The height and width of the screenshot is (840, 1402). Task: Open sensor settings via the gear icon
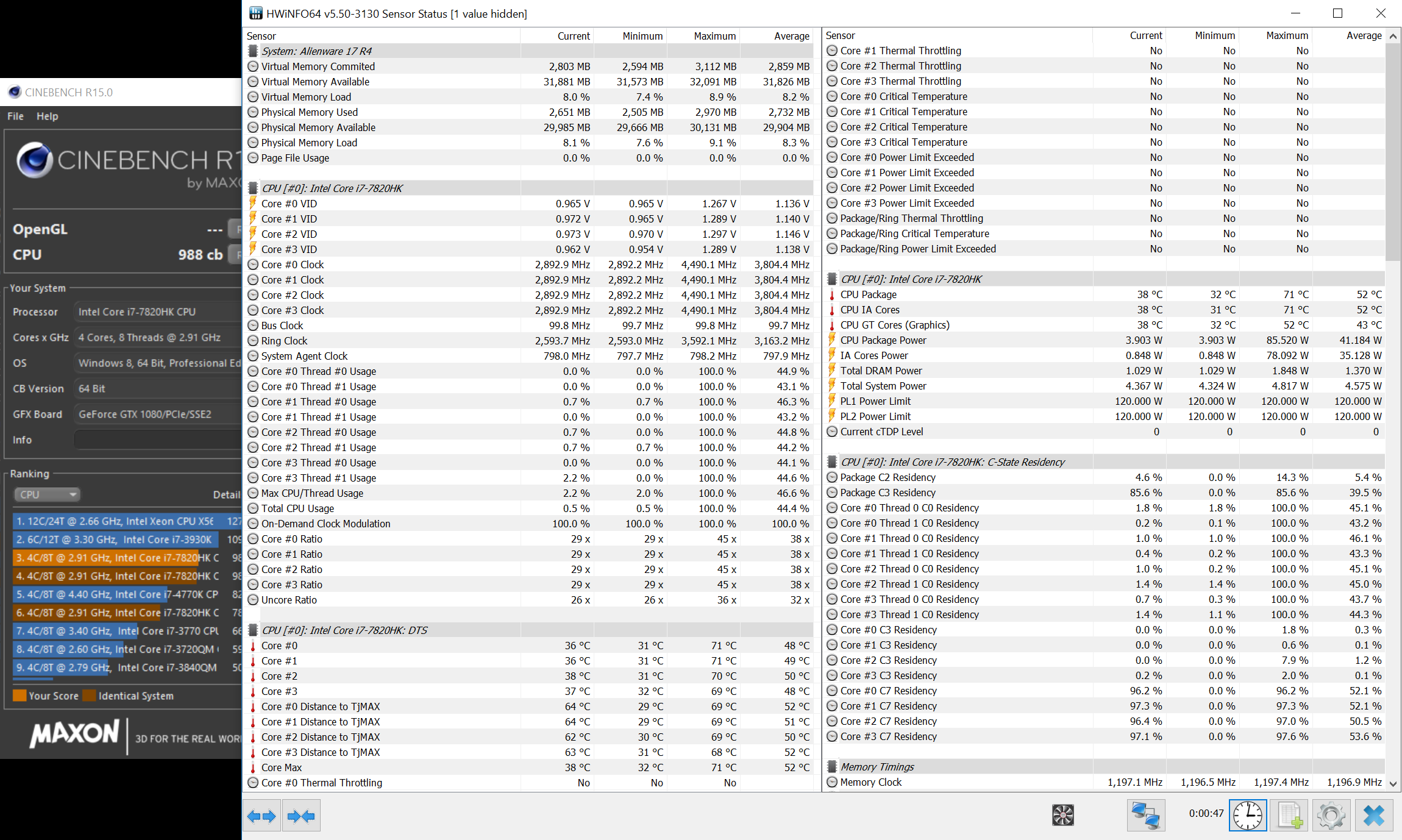[x=1331, y=816]
